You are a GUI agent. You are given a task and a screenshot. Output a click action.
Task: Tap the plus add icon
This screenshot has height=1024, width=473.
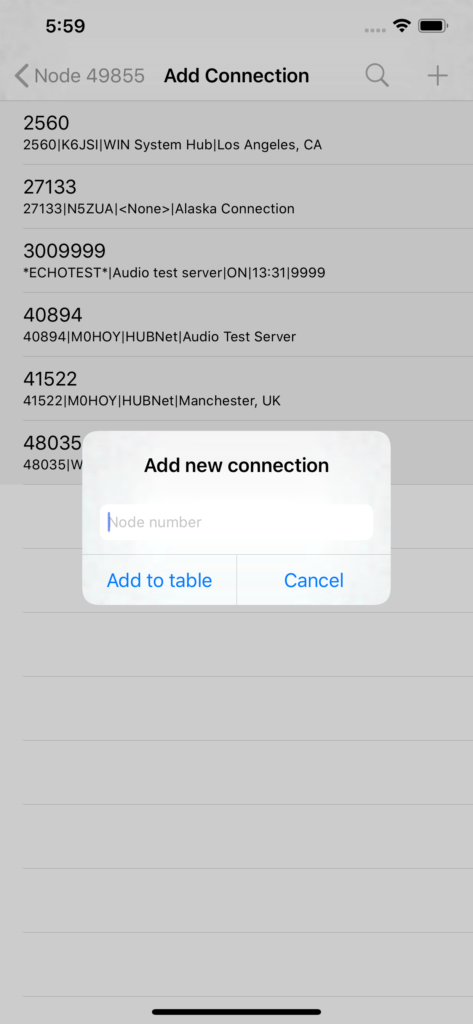tap(437, 76)
